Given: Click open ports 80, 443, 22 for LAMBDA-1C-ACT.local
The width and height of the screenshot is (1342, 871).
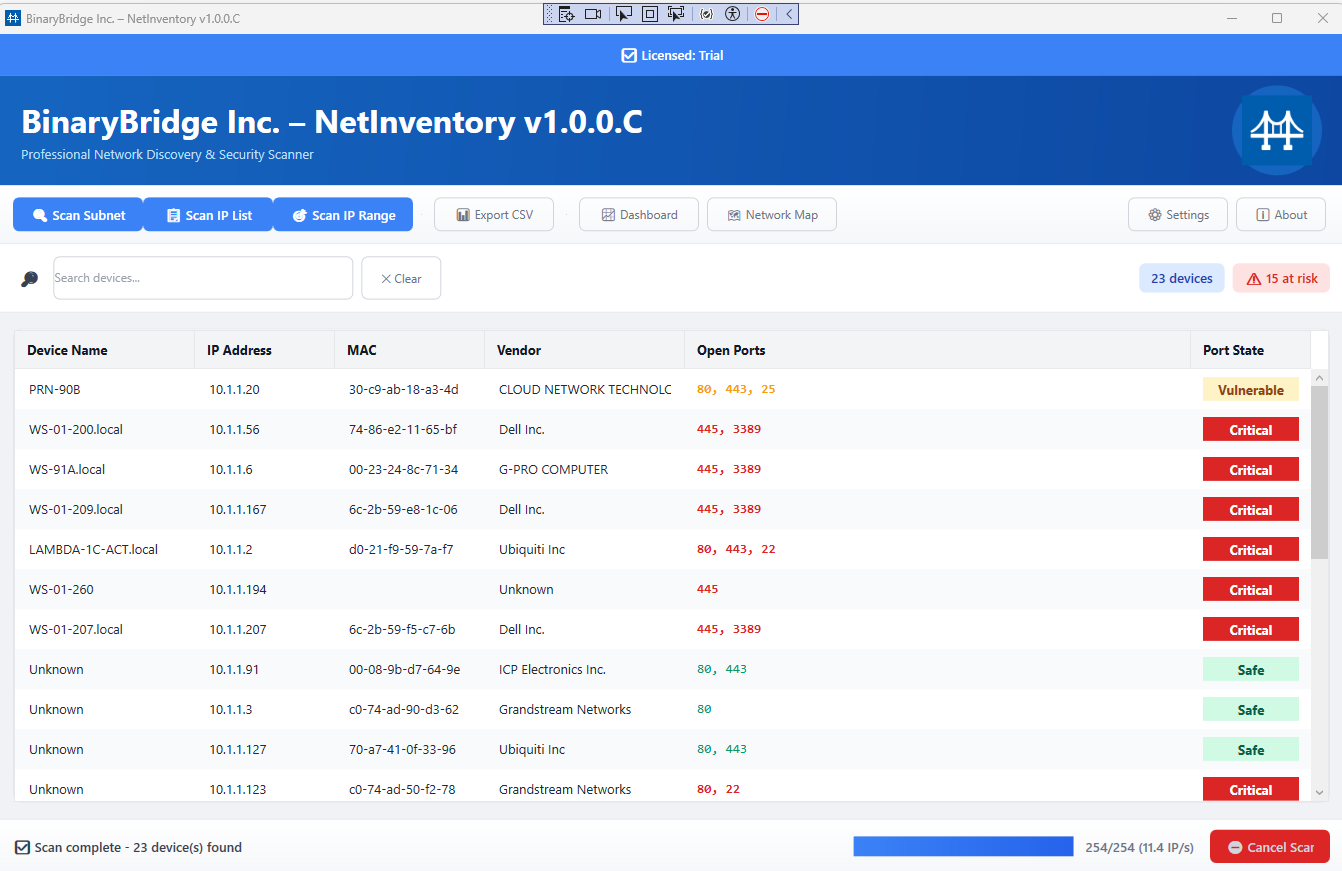Looking at the screenshot, I should click(x=736, y=550).
